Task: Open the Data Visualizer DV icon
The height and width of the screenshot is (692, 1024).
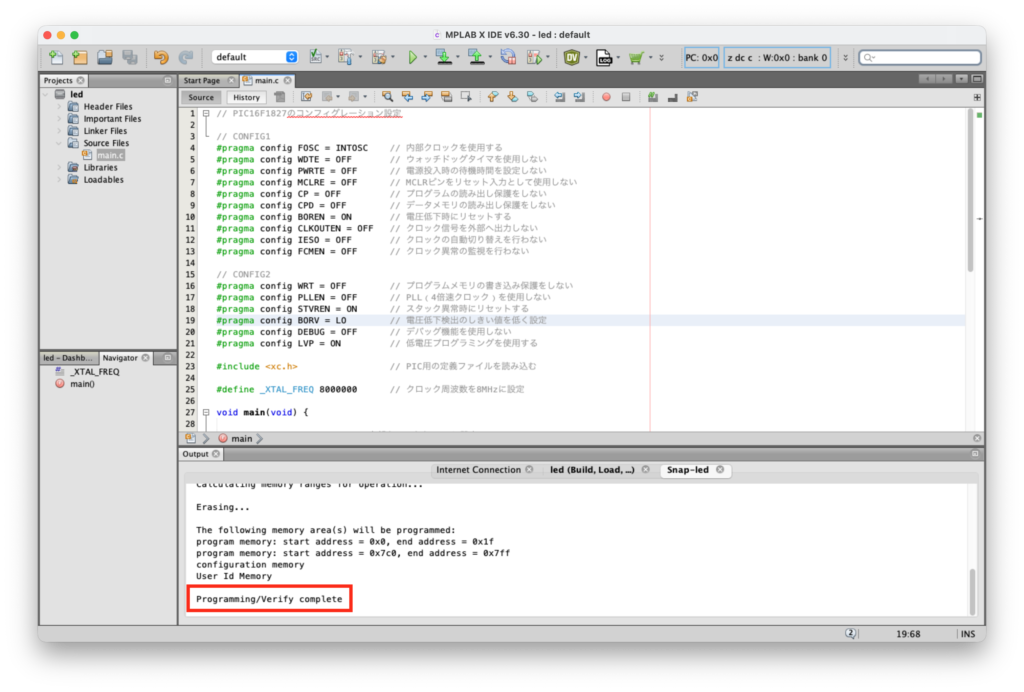Action: pos(572,57)
